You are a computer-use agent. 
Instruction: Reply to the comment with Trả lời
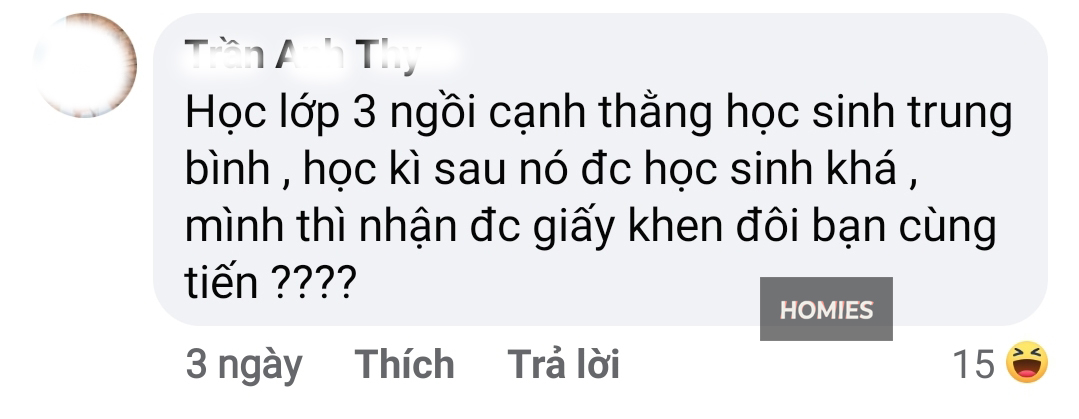point(563,364)
